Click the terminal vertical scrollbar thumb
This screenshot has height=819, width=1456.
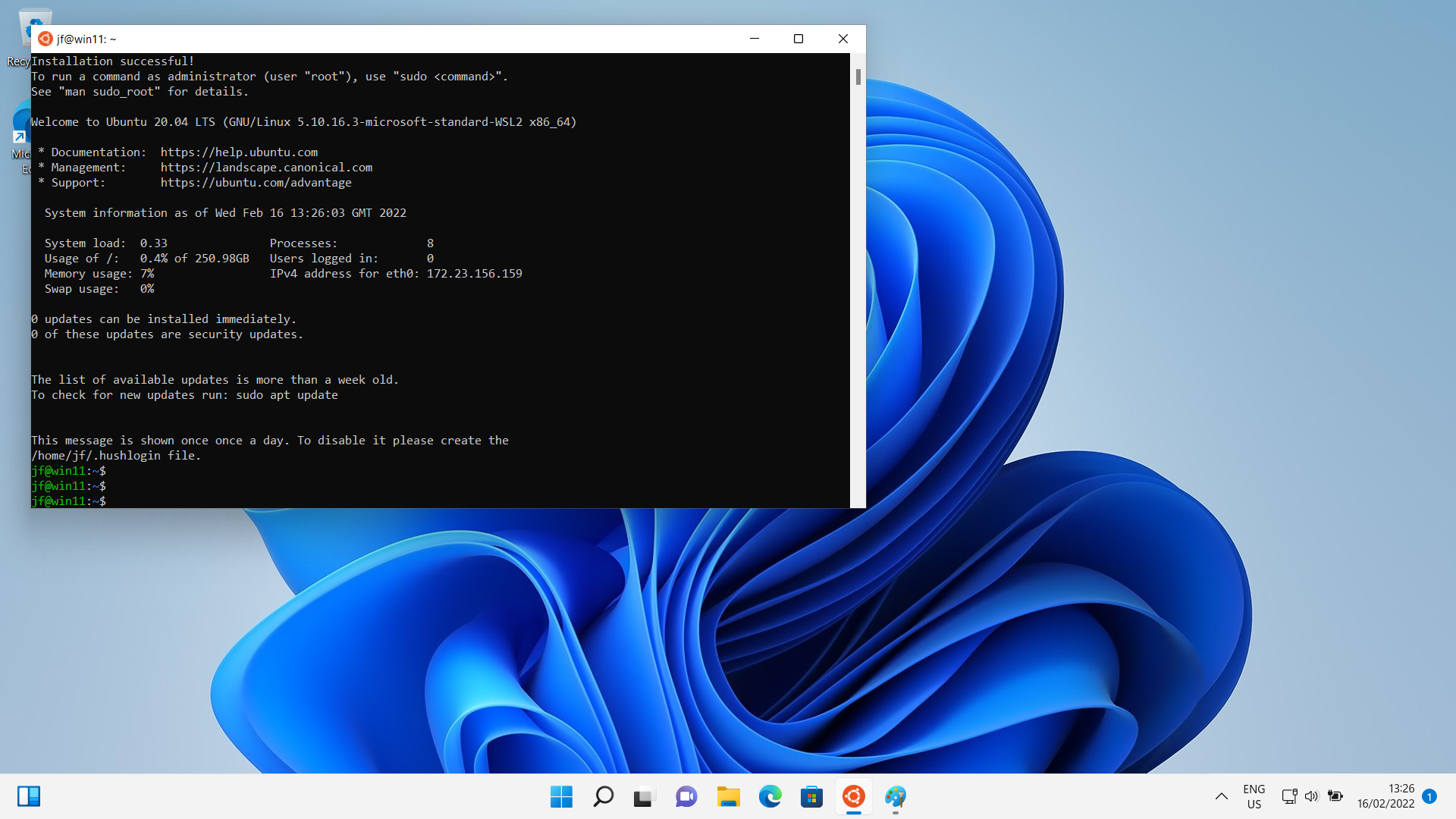[858, 77]
